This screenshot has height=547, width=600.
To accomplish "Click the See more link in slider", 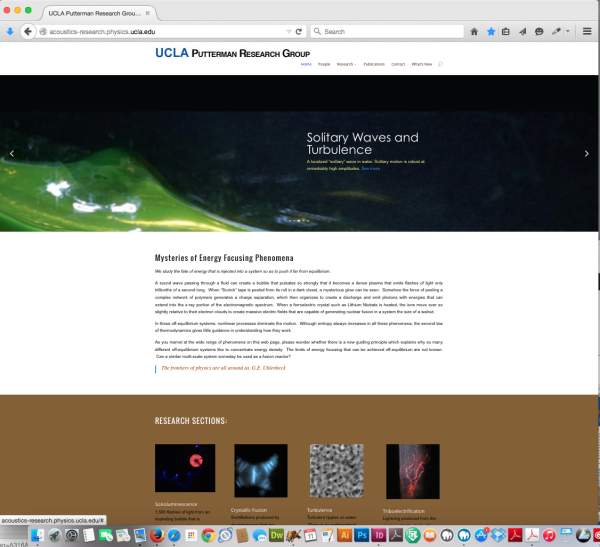I will [x=370, y=168].
